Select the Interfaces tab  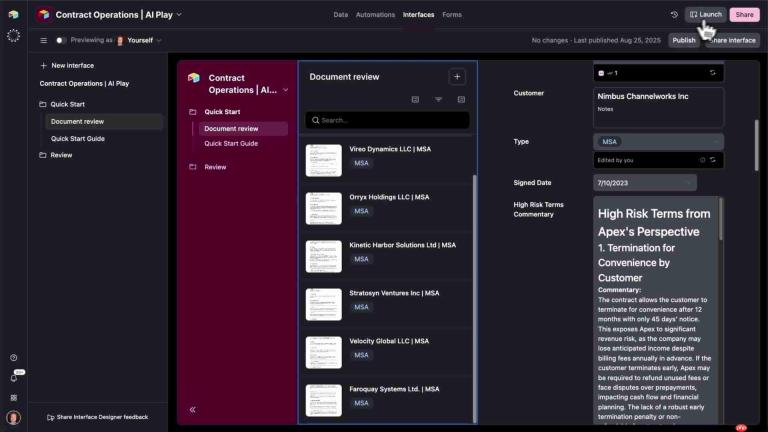418,15
